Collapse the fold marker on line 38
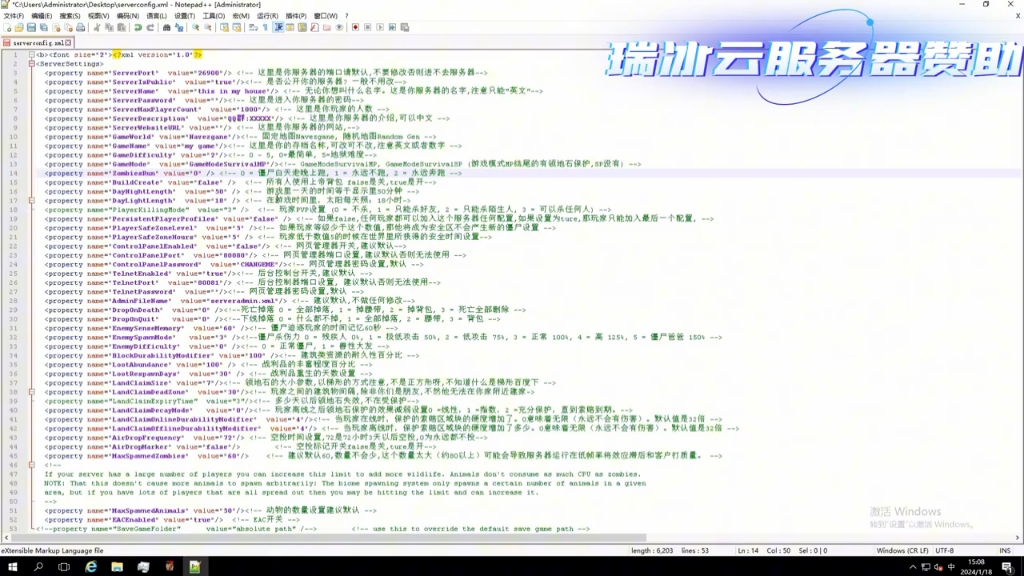1024x576 pixels. 31,392
